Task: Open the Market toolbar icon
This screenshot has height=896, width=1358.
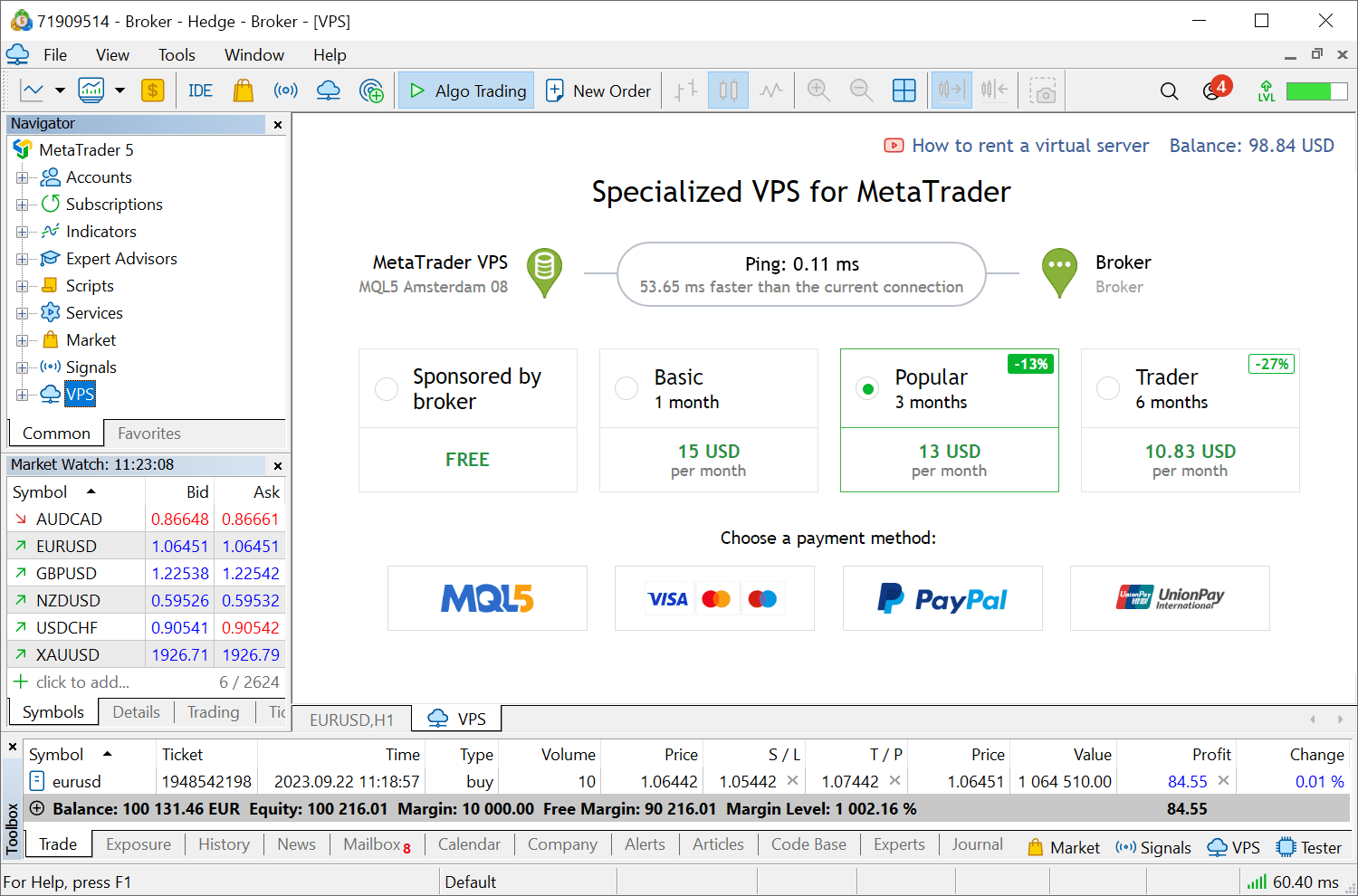Action: point(243,90)
